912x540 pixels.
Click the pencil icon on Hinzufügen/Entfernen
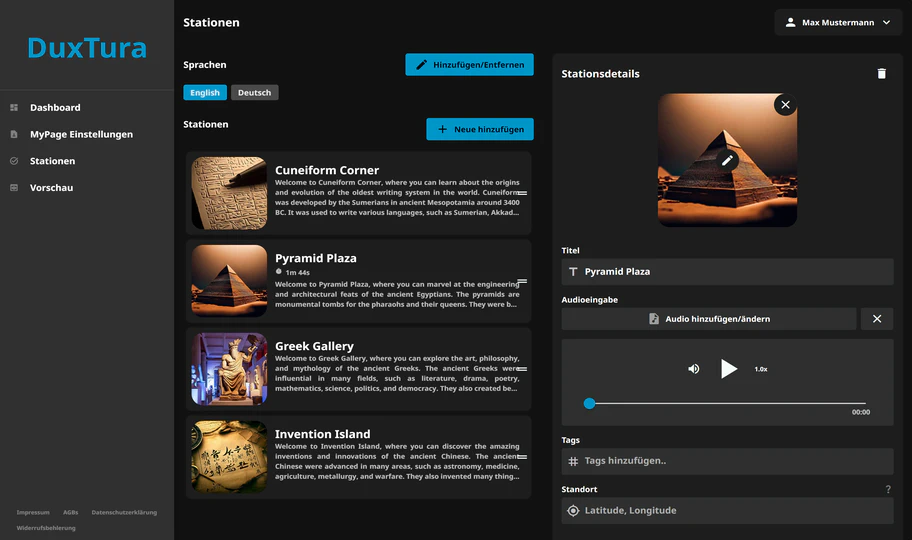[421, 65]
